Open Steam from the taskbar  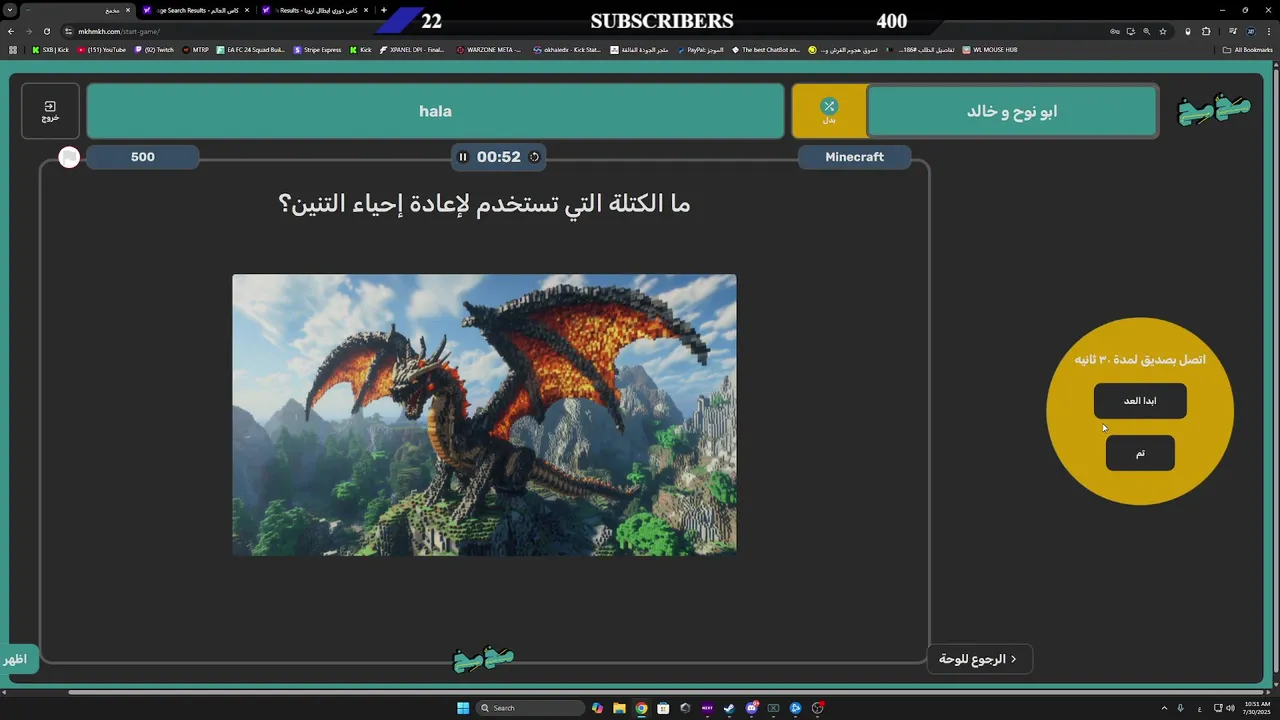[x=729, y=708]
